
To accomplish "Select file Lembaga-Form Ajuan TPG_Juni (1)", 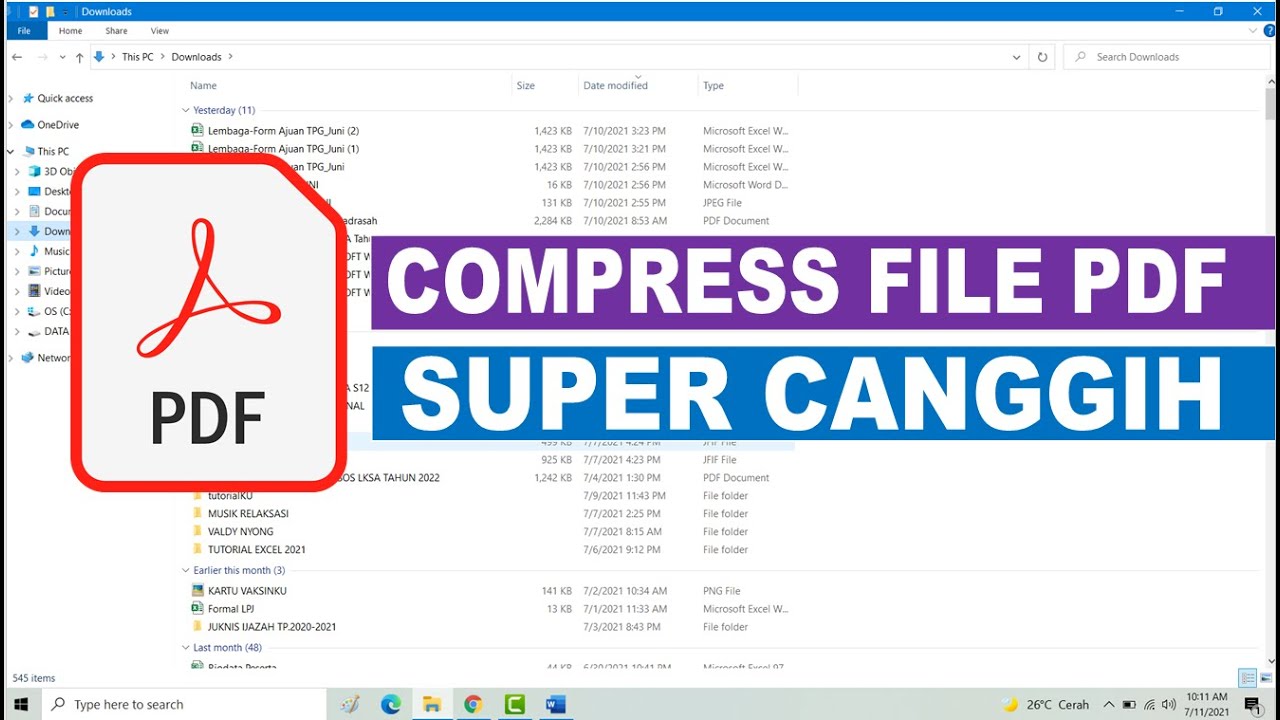I will pyautogui.click(x=283, y=149).
